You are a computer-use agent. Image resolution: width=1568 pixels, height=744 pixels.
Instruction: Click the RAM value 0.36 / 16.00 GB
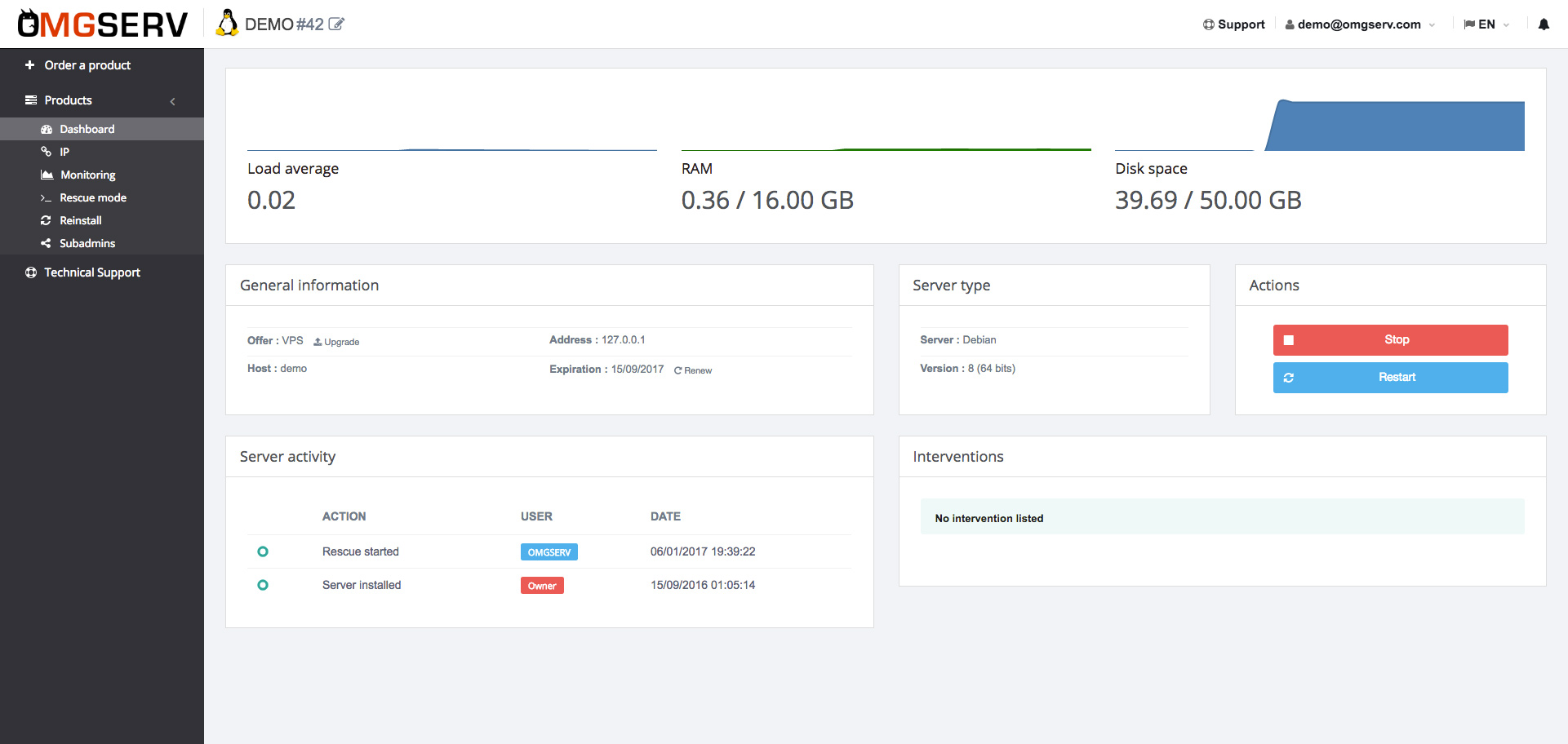point(767,200)
